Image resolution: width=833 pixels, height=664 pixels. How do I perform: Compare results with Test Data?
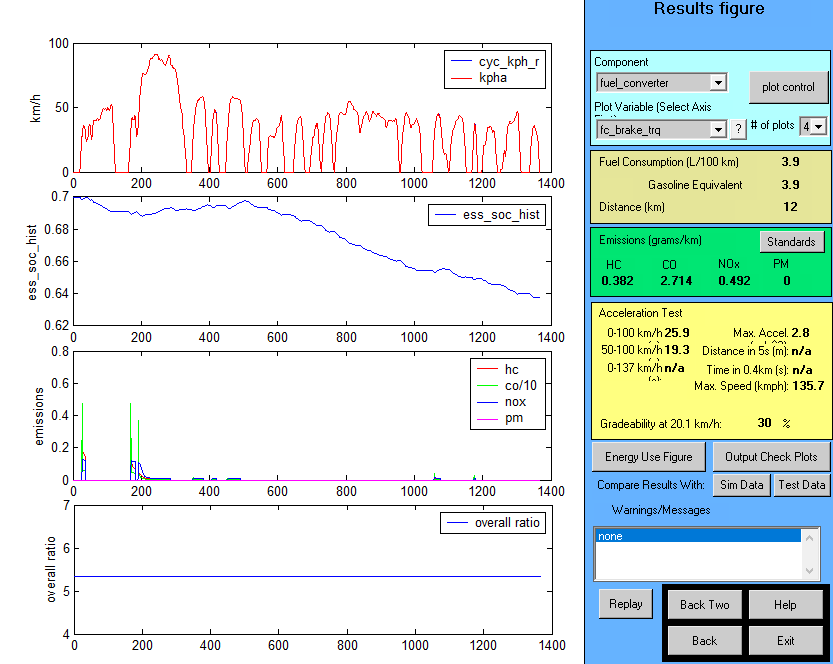coord(801,485)
